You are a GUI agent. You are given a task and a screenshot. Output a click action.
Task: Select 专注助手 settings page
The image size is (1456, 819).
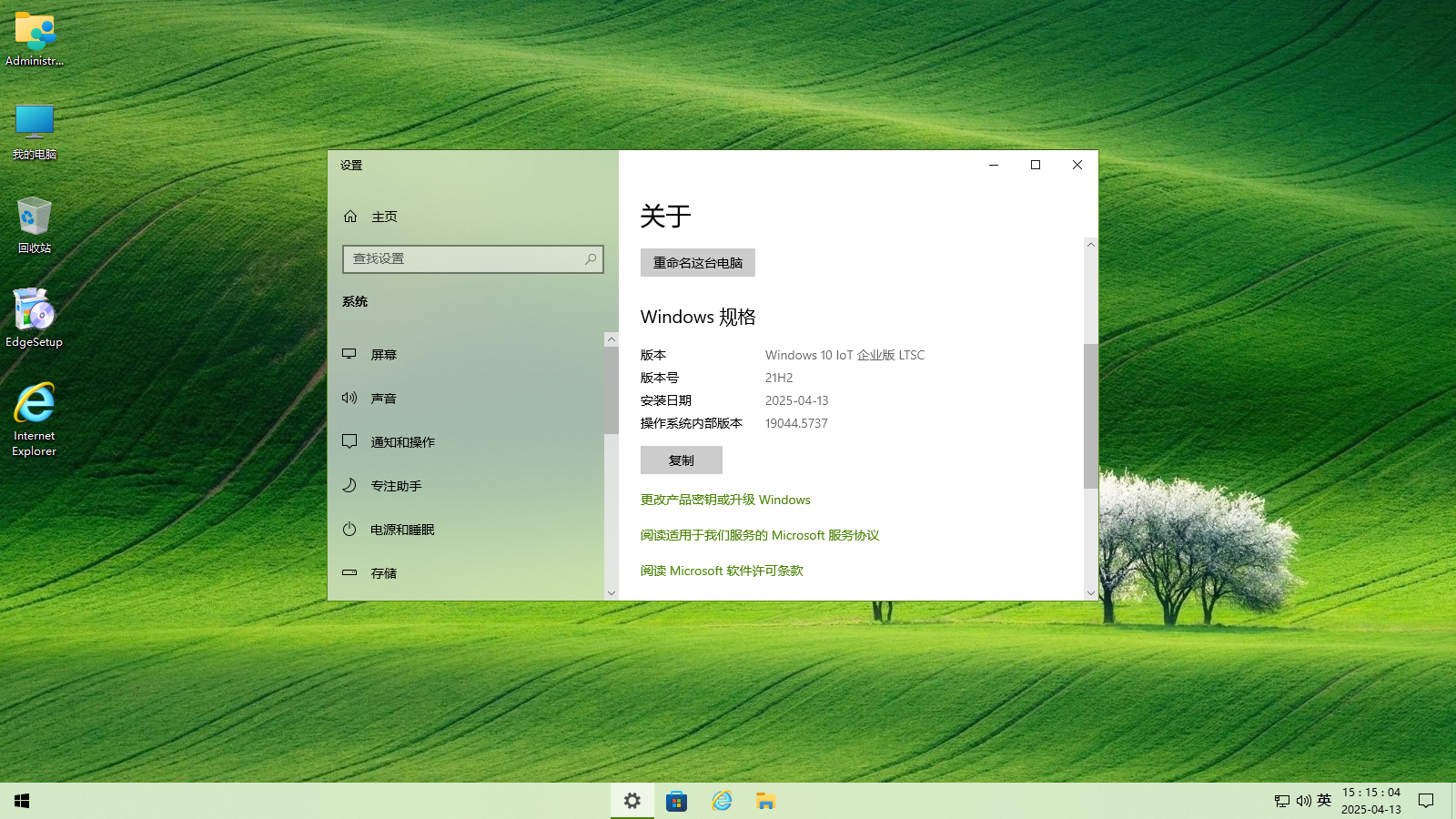pyautogui.click(x=465, y=485)
